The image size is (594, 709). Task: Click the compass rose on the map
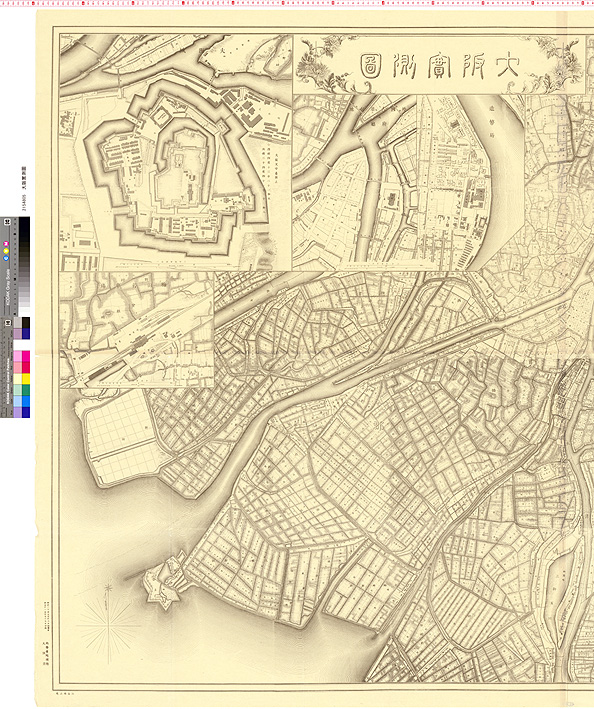(x=108, y=624)
